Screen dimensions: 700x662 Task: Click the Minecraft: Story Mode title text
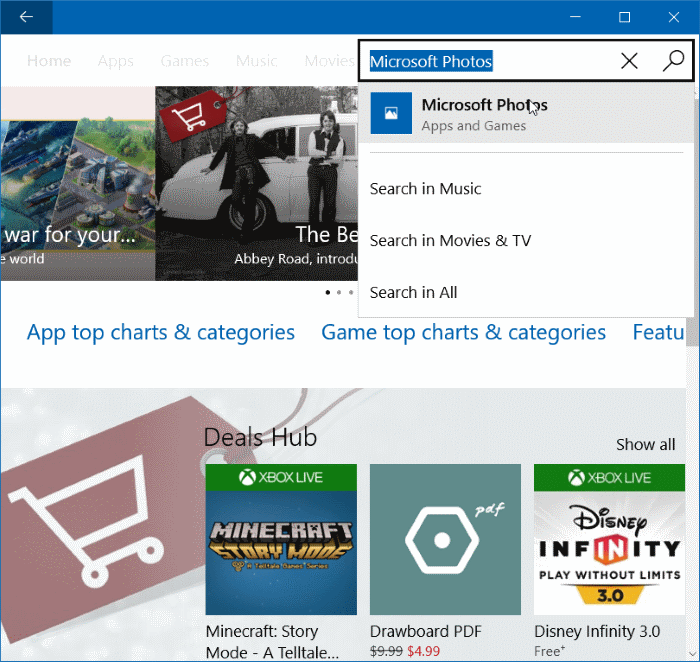pos(272,642)
